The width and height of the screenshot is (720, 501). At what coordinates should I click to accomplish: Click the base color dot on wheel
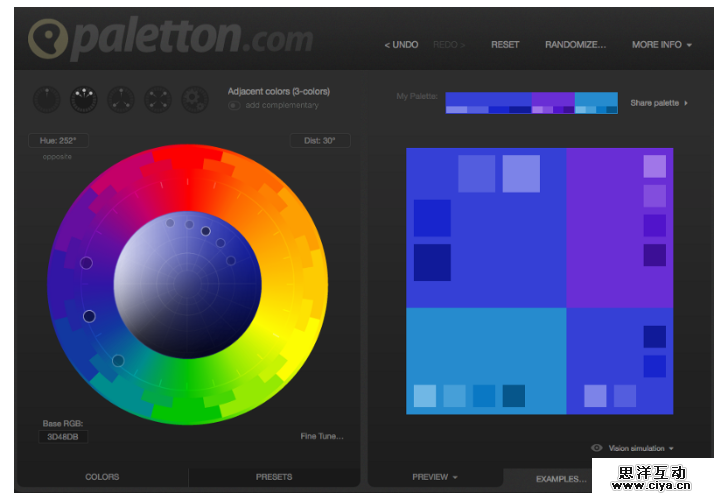click(x=89, y=316)
